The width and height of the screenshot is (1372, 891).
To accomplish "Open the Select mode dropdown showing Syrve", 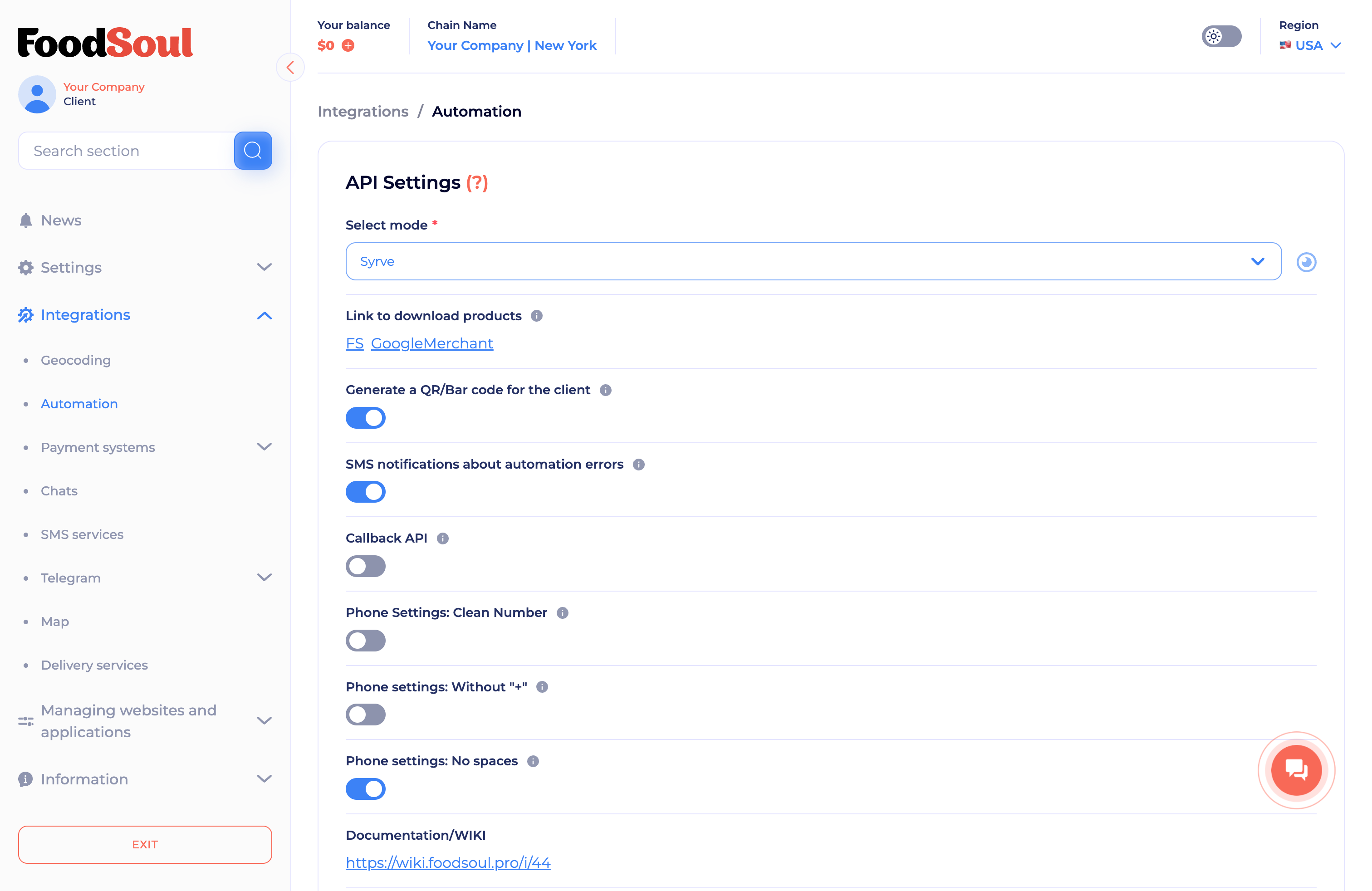I will pos(813,262).
